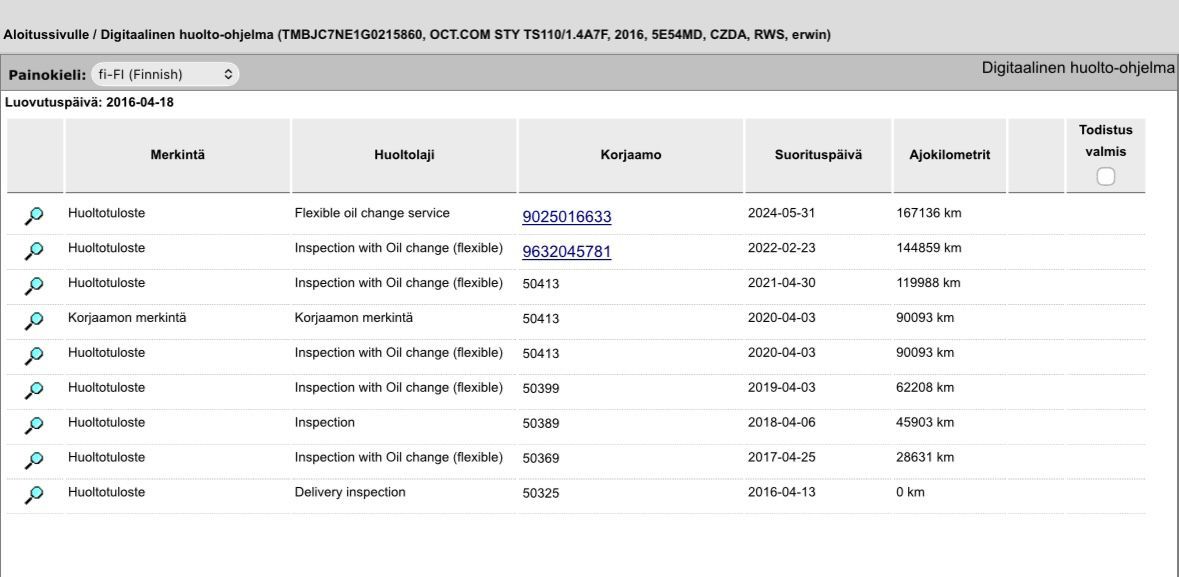Image resolution: width=1179 pixels, height=577 pixels.
Task: Click magnifier for 2020-04-03 Huoltotuloste row
Action: click(x=34, y=354)
